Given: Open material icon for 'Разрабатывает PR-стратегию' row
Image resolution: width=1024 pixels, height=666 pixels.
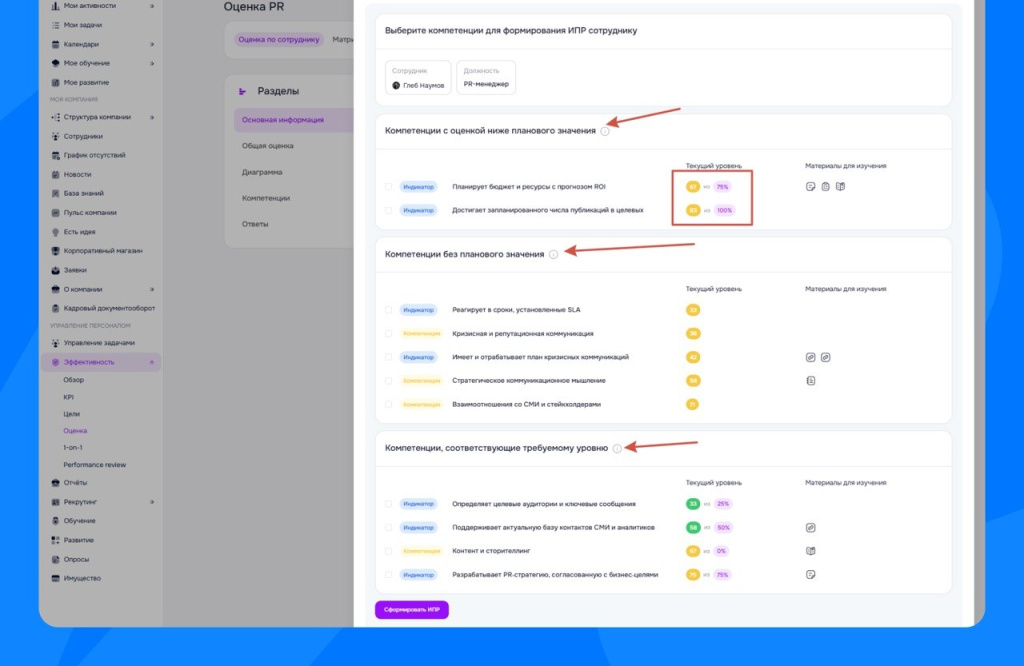Looking at the screenshot, I should point(810,575).
